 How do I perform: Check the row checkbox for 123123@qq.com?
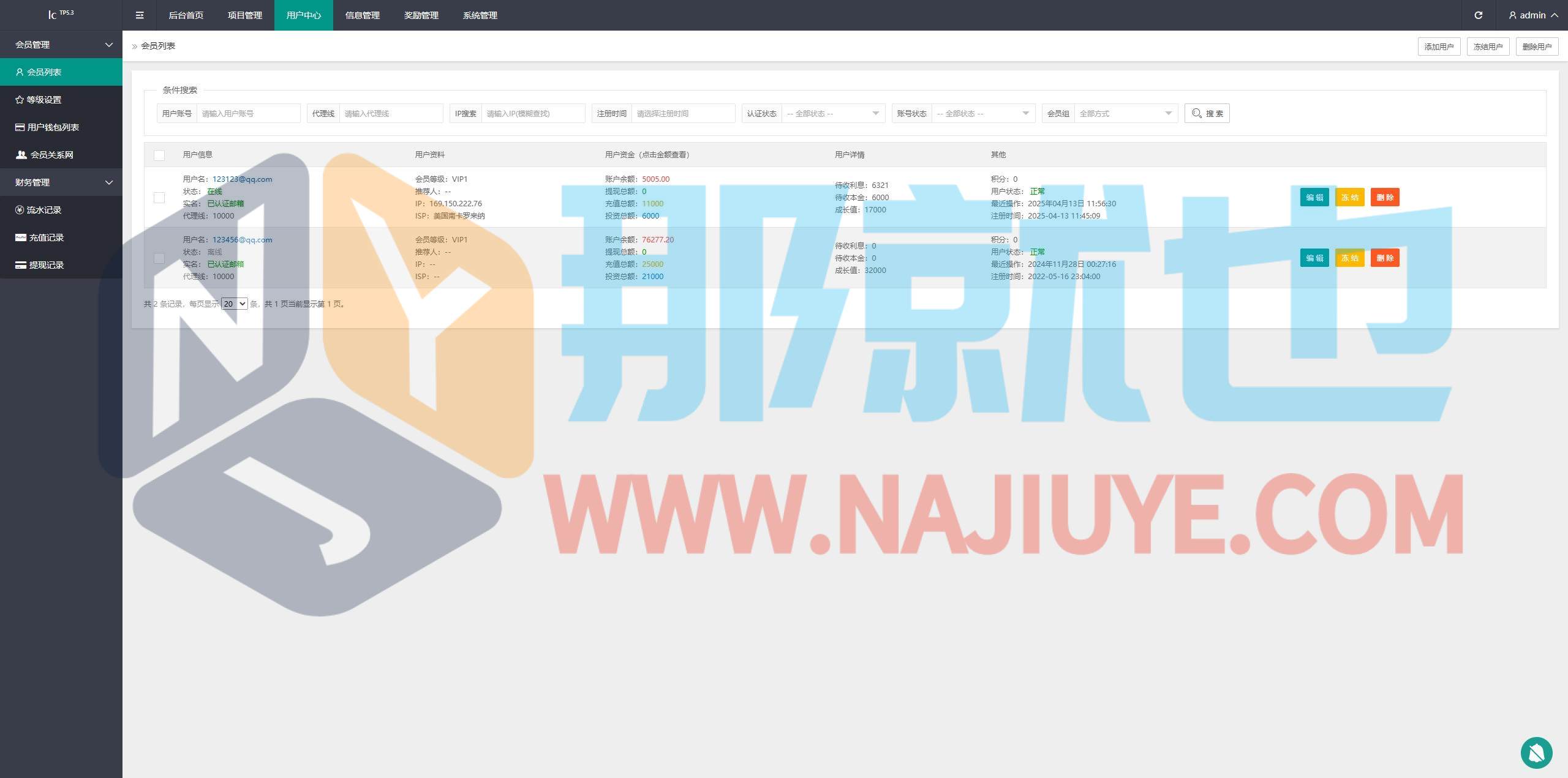point(159,198)
